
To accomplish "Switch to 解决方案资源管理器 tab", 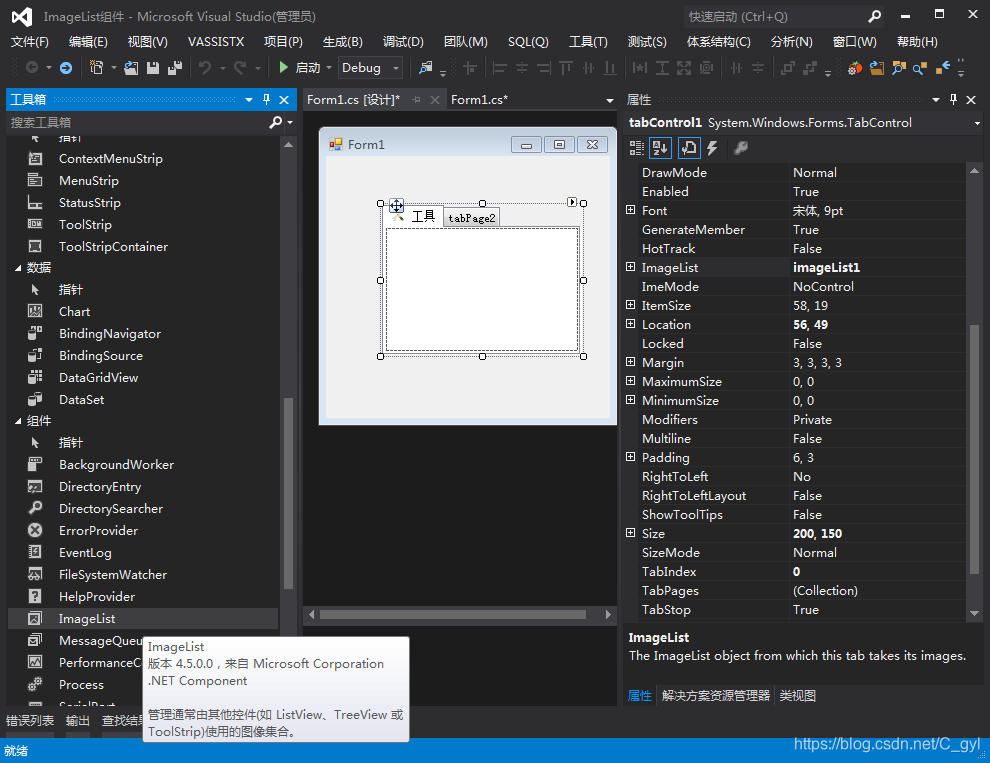I will pyautogui.click(x=716, y=695).
